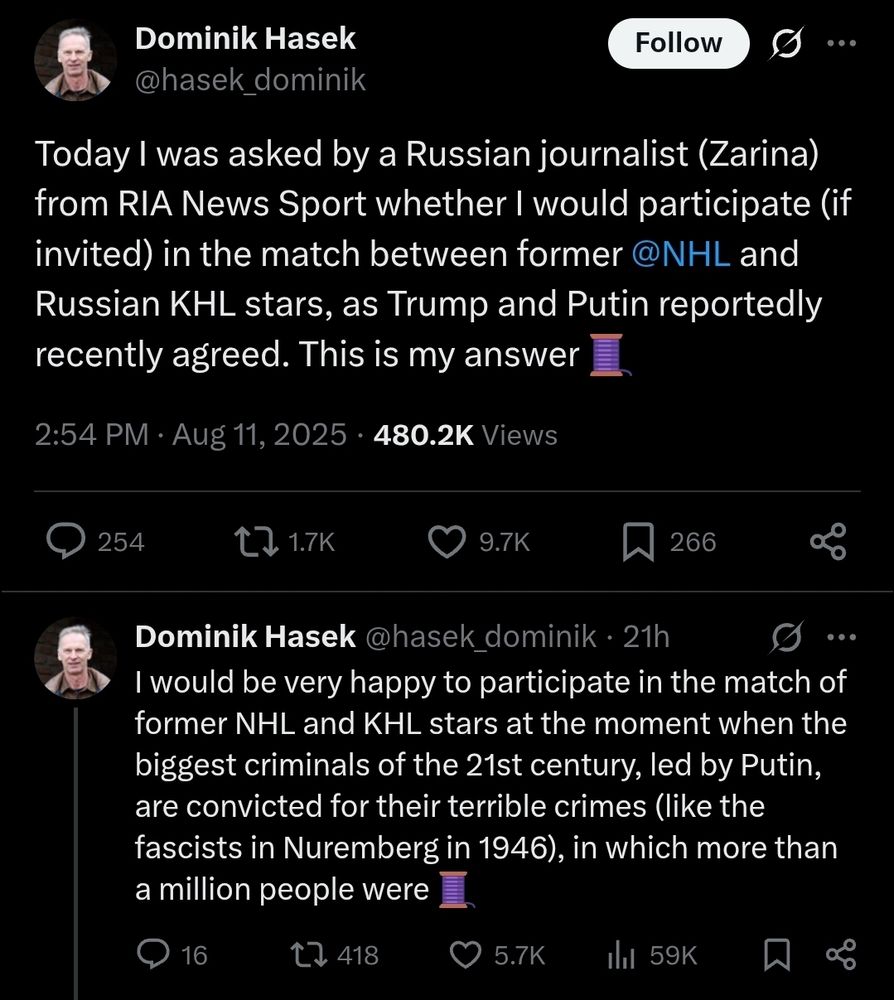Like the thread reply tweet
The width and height of the screenshot is (894, 1000).
(x=466, y=955)
